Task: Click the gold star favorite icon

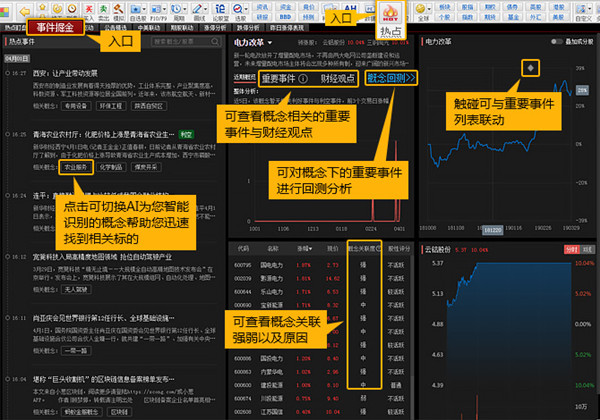Action: [42, 7]
